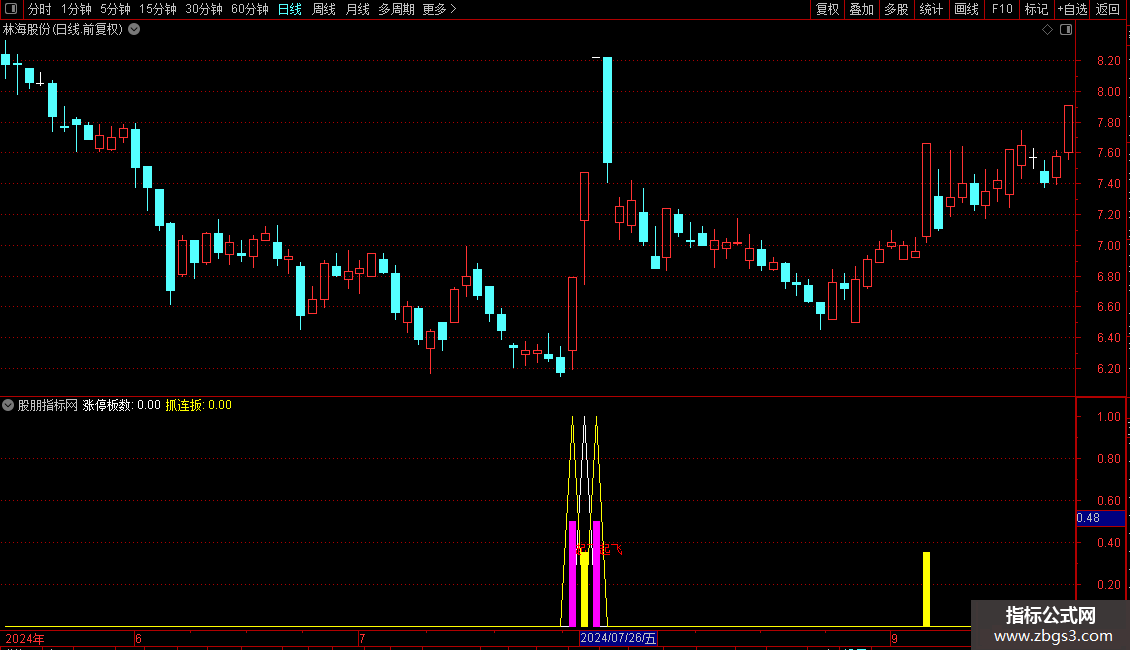Add stock via +自选 button
This screenshot has width=1130, height=650.
click(x=1072, y=9)
